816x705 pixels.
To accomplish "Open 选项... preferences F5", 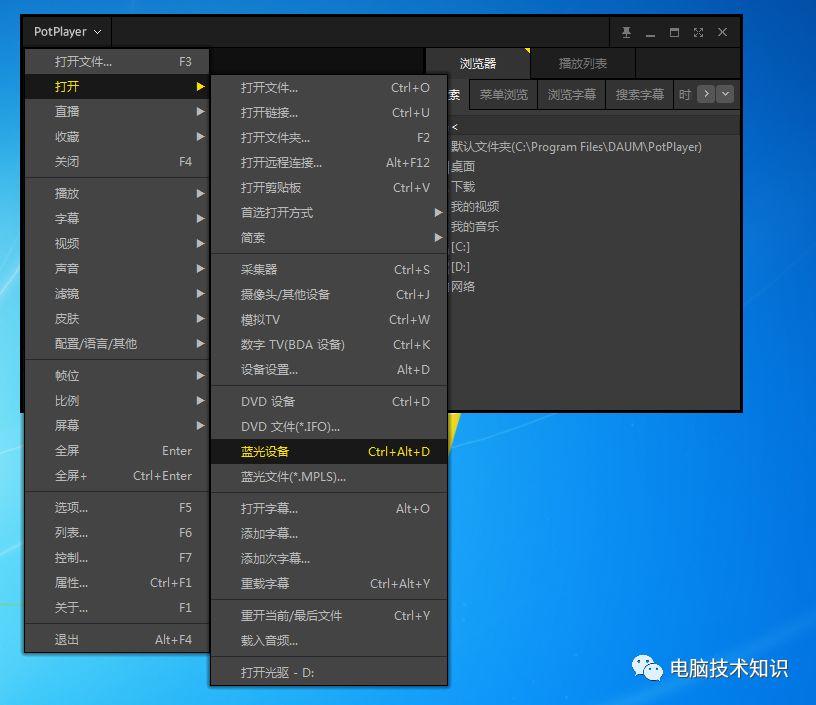I will click(117, 508).
